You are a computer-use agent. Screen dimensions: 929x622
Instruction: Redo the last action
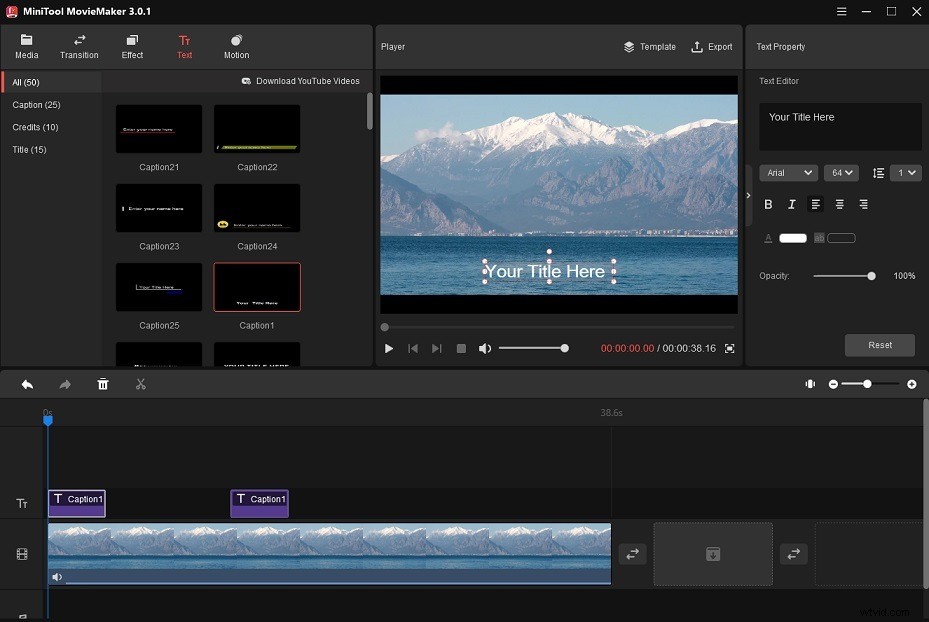[x=64, y=384]
